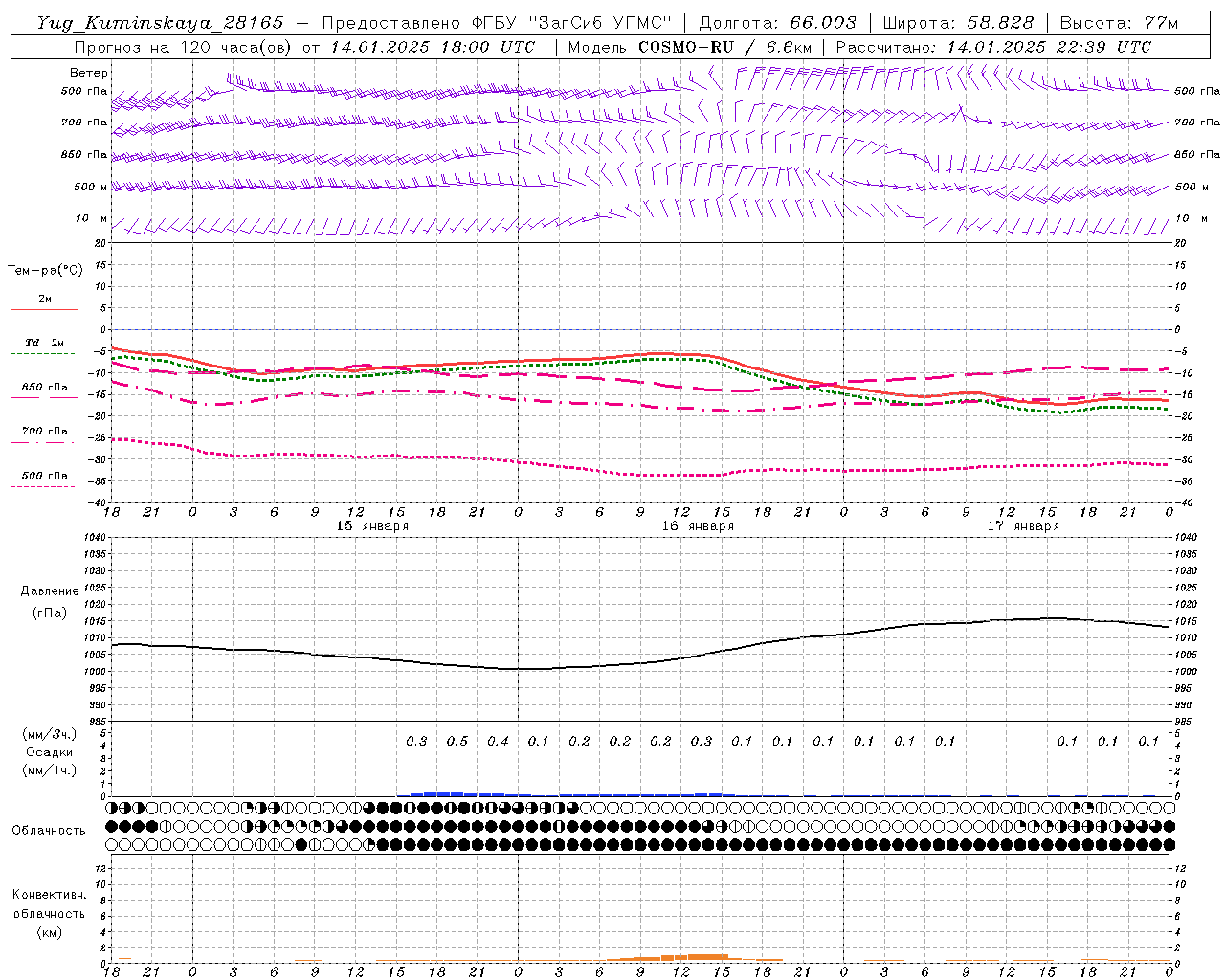
Task: Click the Долгота: 66.003 header value
Action: 777,23
